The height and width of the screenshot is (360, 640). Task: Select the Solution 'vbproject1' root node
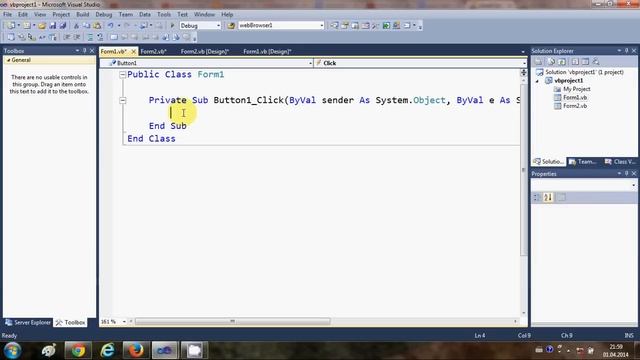click(584, 72)
